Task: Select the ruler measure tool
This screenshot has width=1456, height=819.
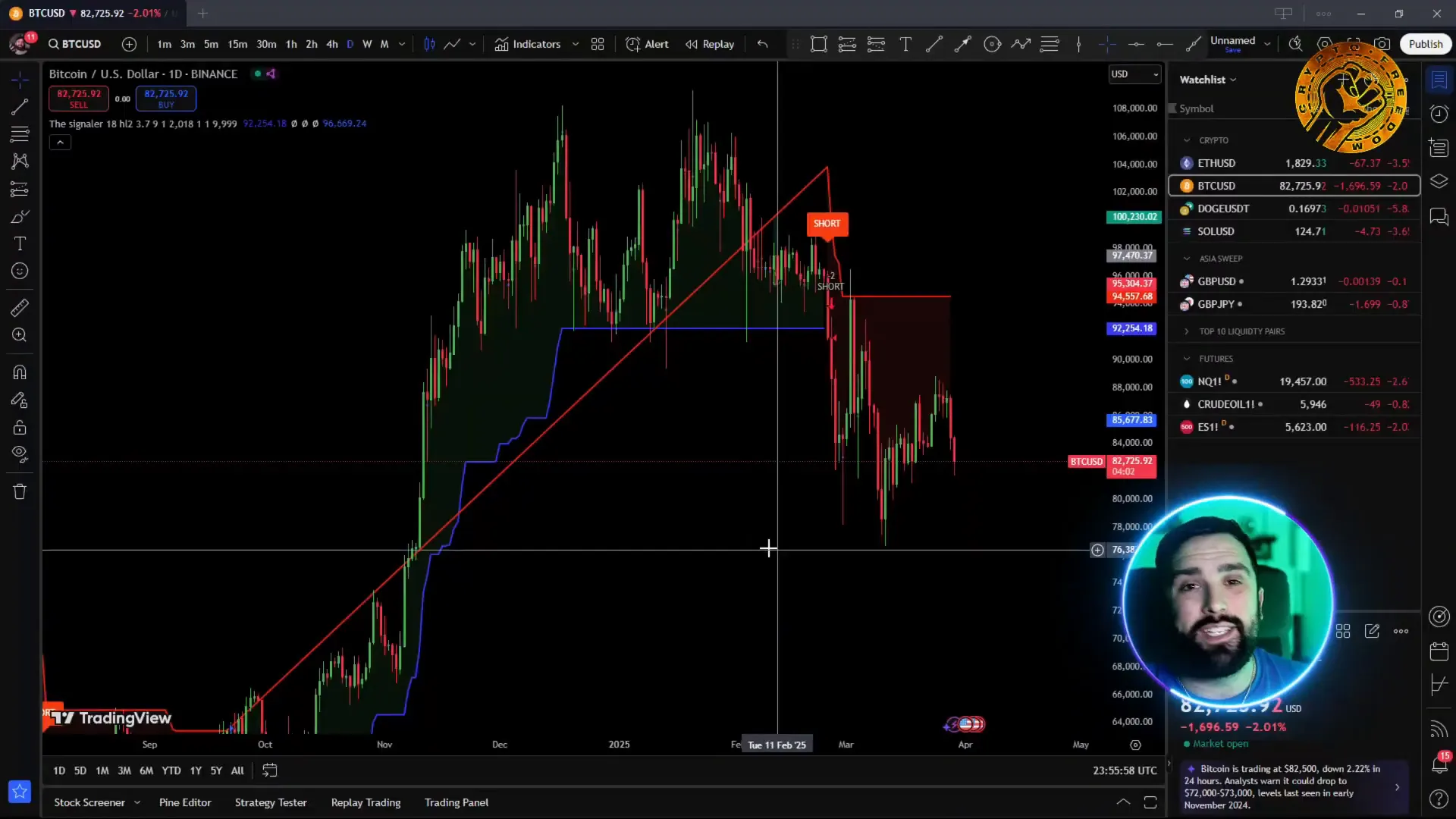Action: 20,307
